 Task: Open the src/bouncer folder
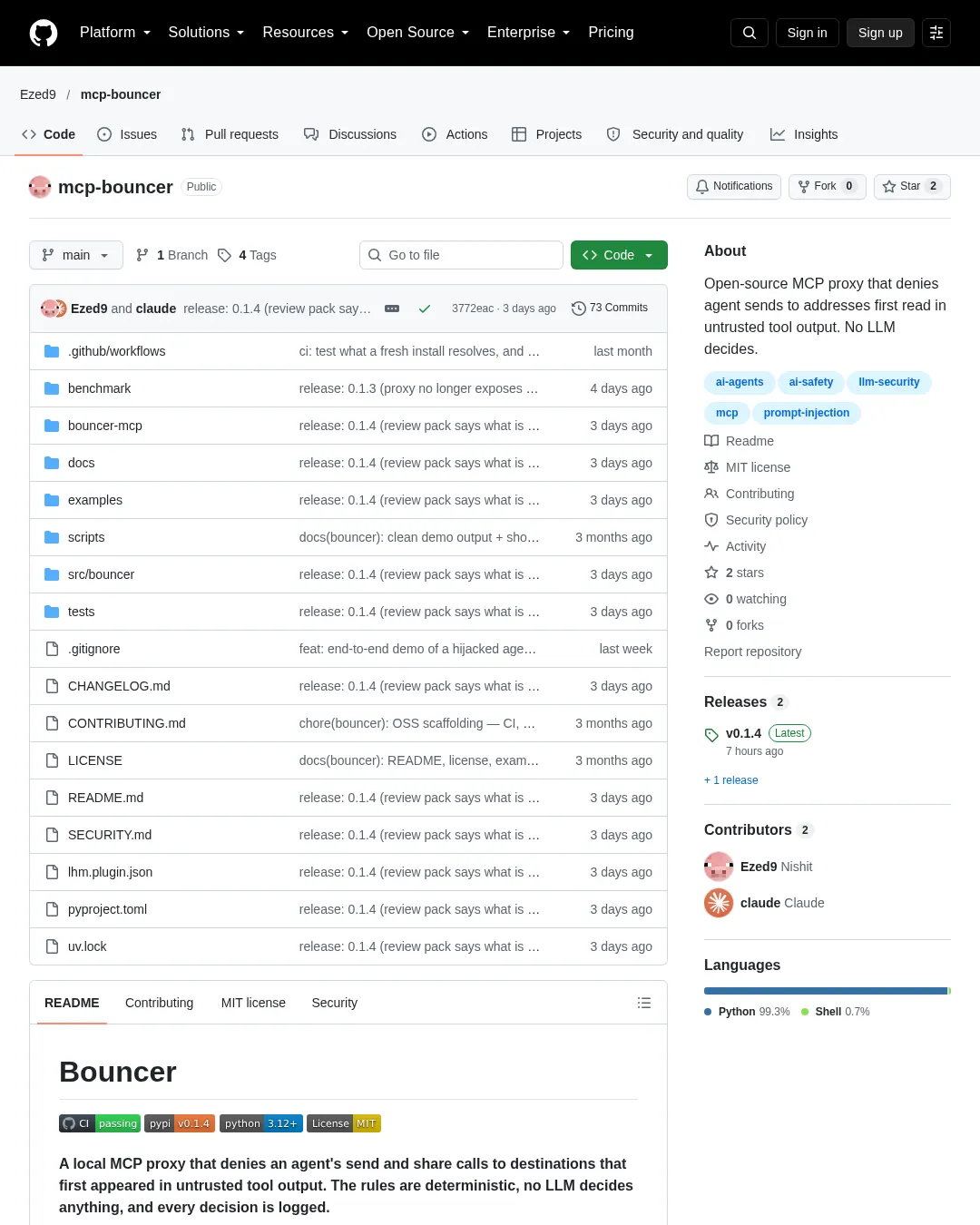click(x=101, y=574)
